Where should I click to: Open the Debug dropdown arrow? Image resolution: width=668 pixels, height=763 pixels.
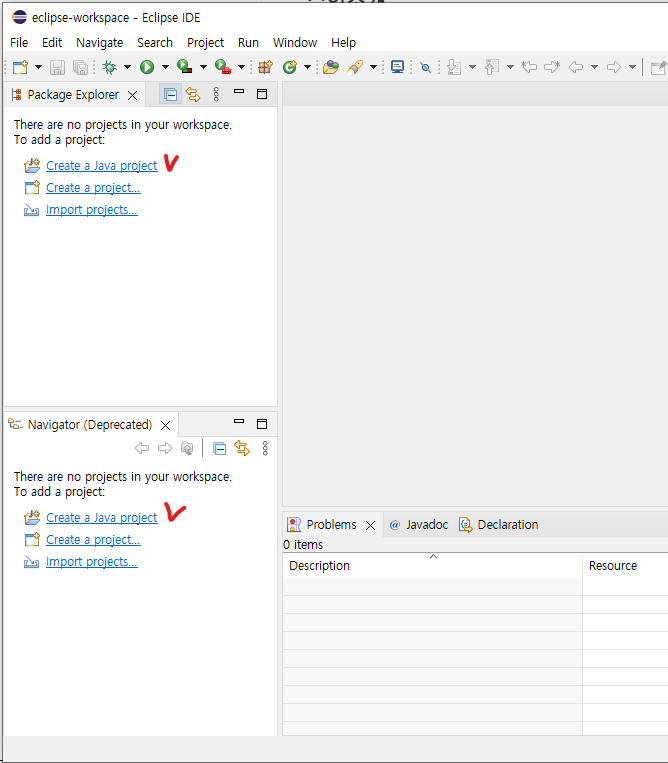pos(127,67)
